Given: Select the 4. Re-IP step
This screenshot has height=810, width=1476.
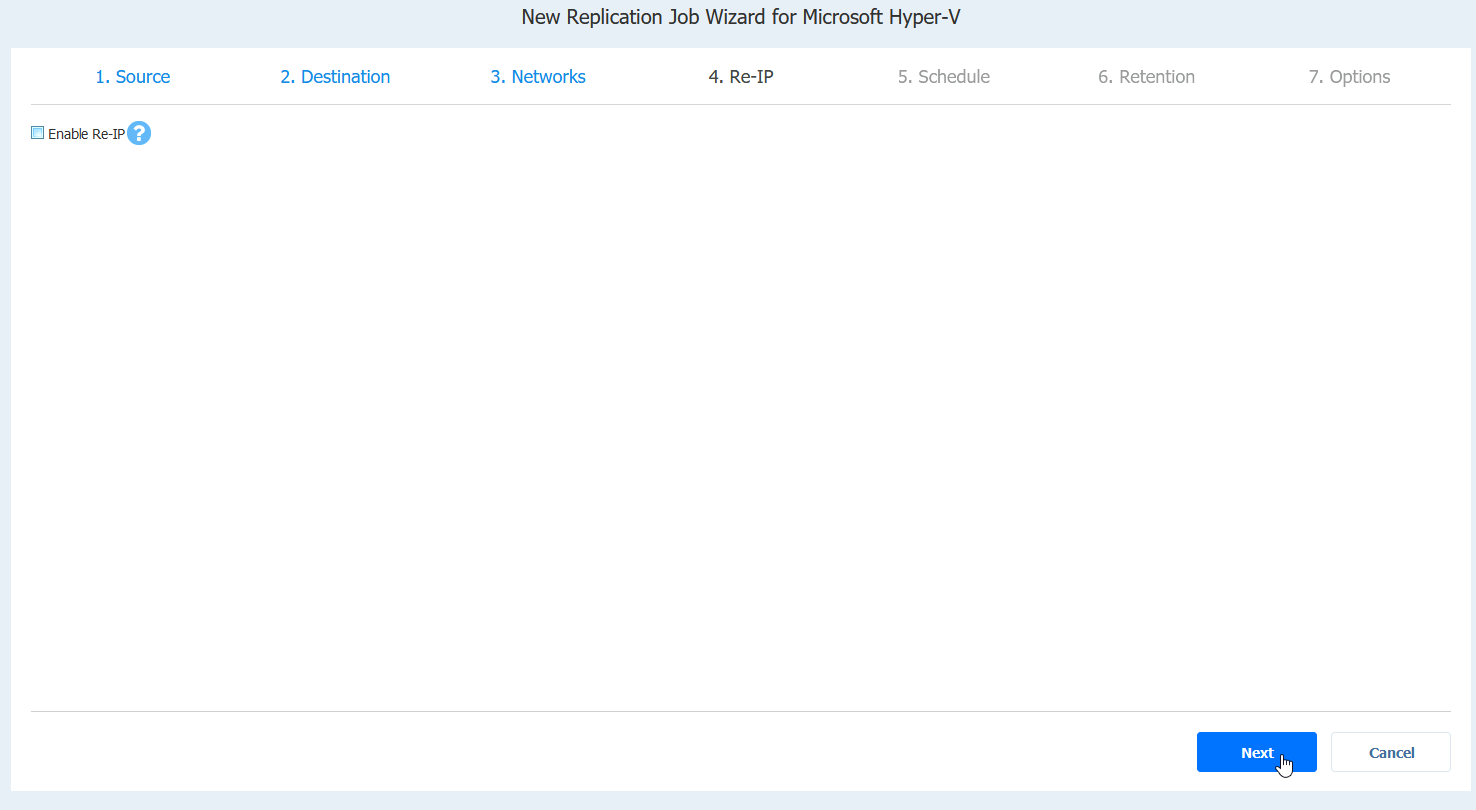Looking at the screenshot, I should click(741, 77).
